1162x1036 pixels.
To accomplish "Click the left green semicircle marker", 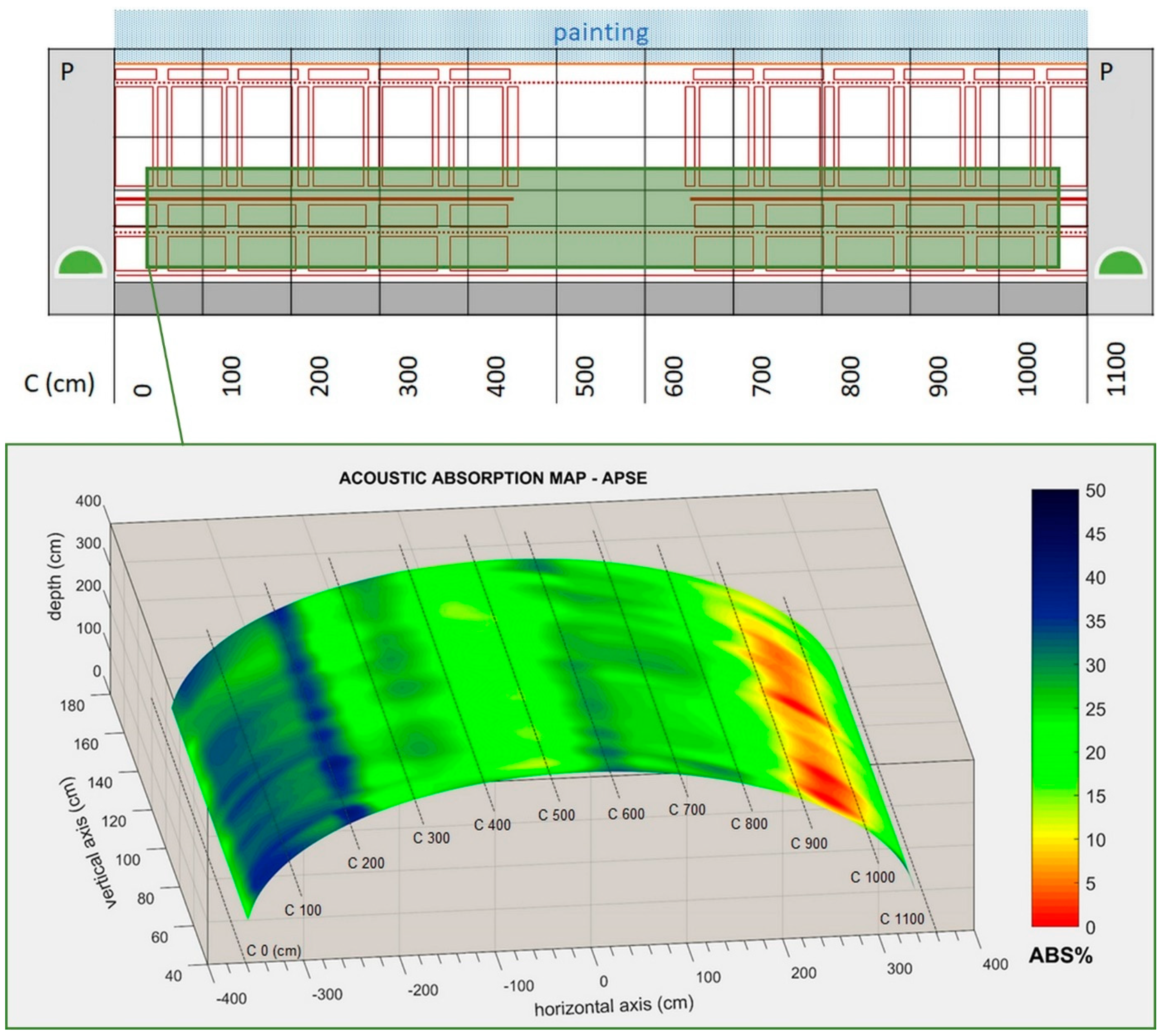I will pyautogui.click(x=80, y=262).
